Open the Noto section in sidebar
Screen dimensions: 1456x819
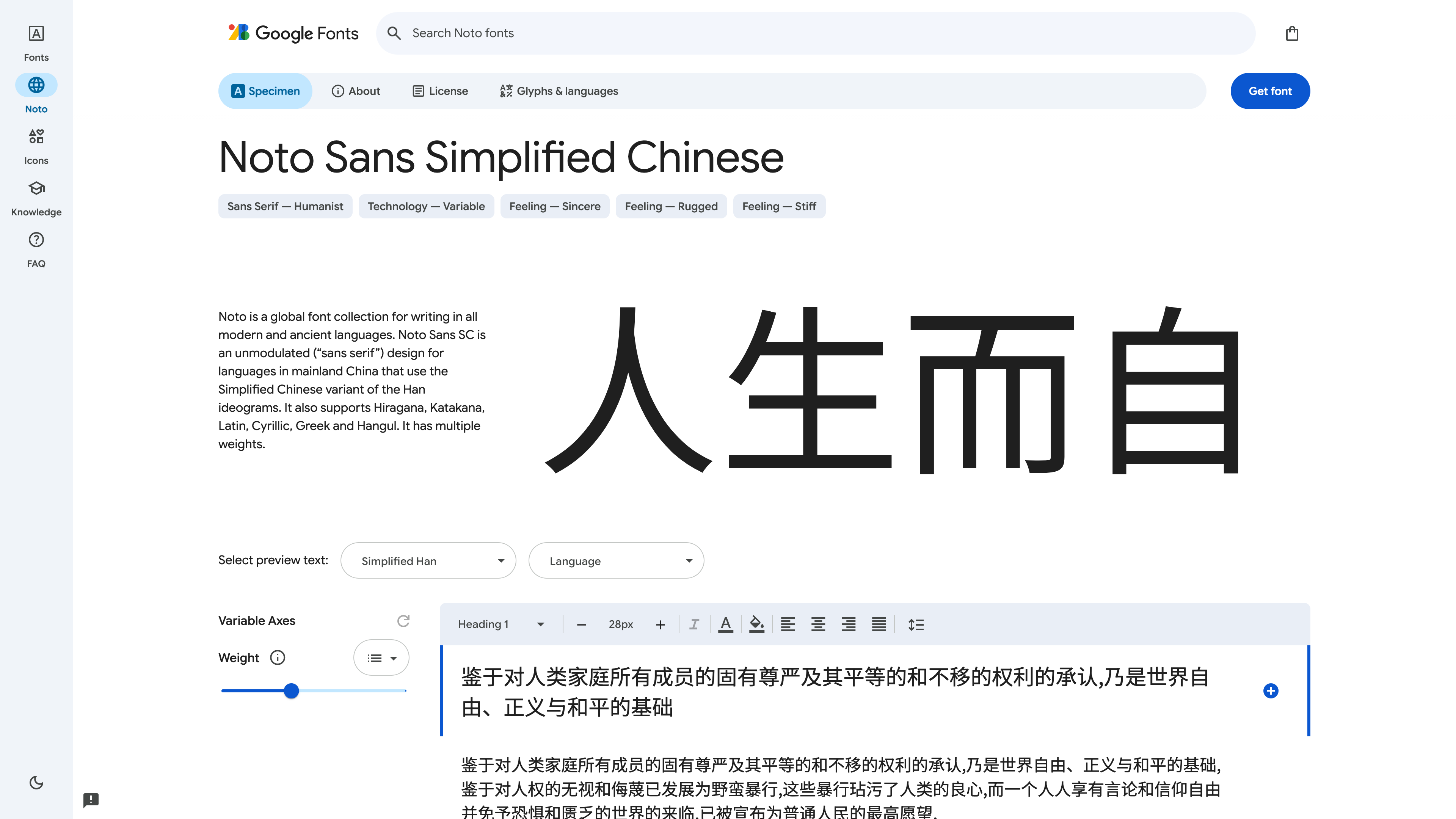[x=36, y=94]
